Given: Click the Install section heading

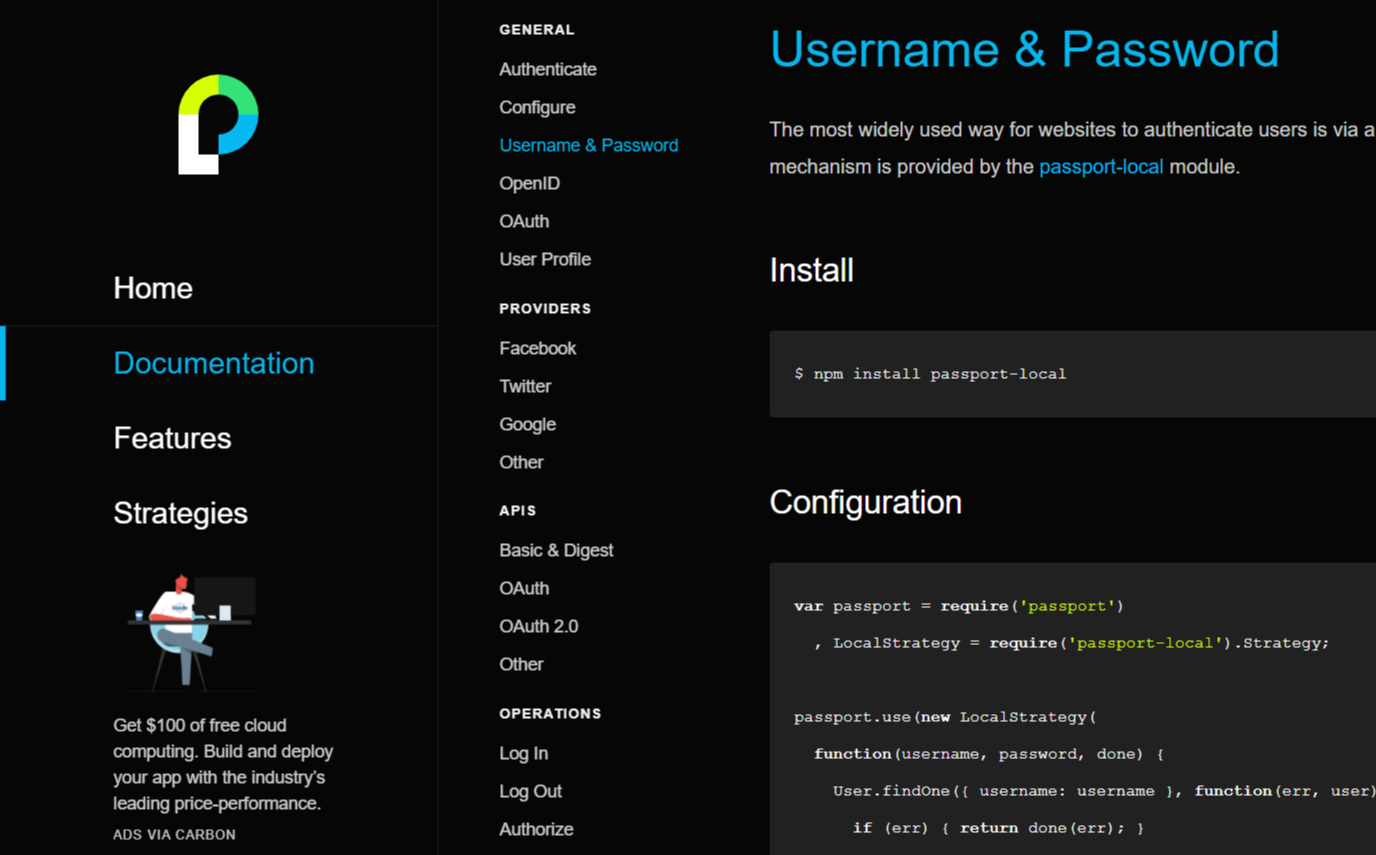Looking at the screenshot, I should tap(811, 270).
